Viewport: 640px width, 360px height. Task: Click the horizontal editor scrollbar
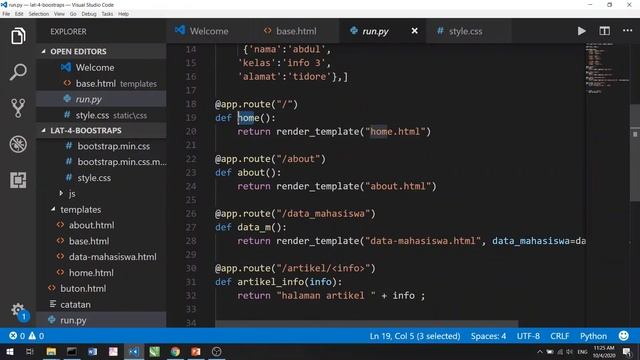pos(367,324)
